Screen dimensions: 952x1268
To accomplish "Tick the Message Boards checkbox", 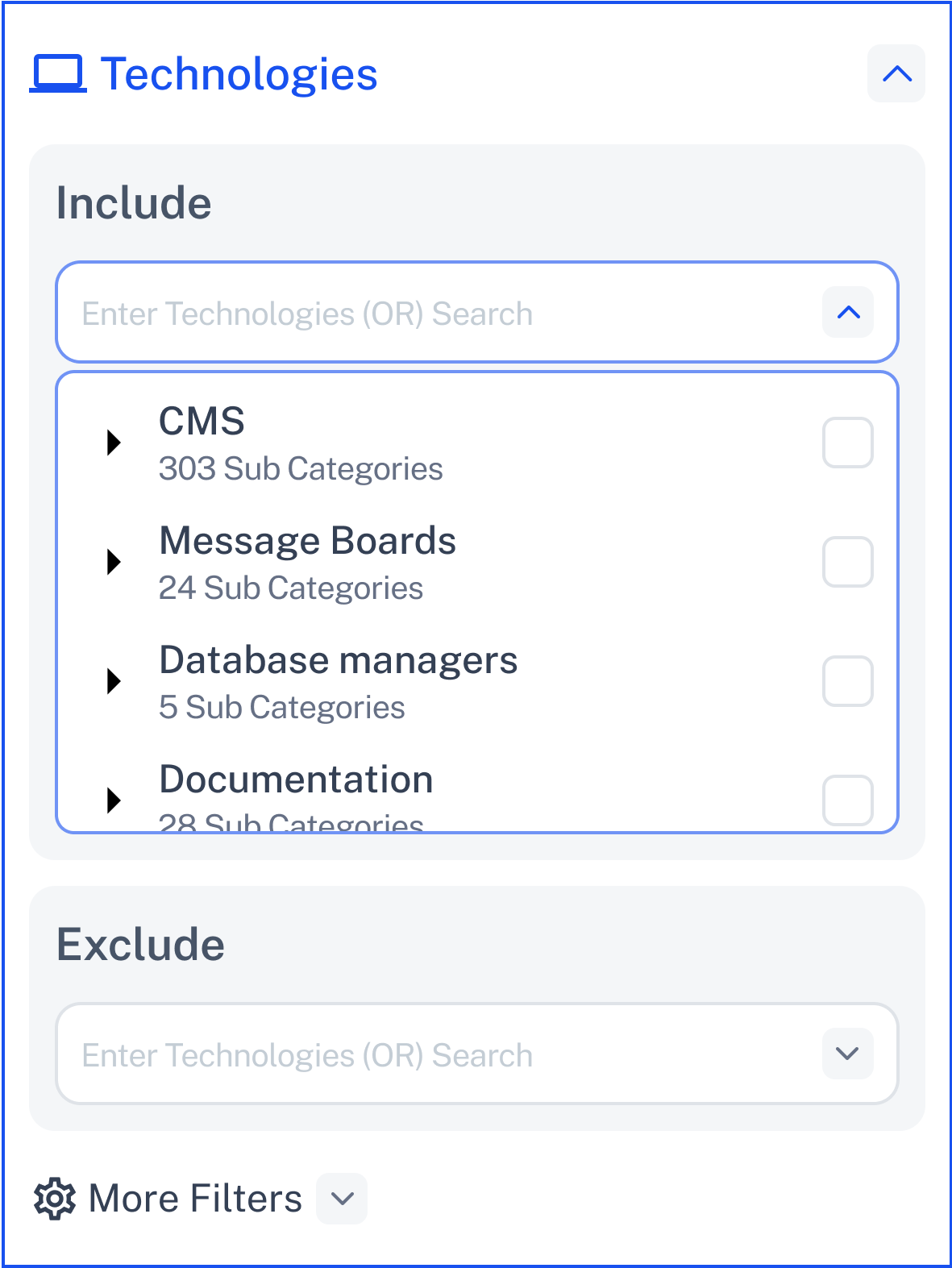I will (848, 562).
